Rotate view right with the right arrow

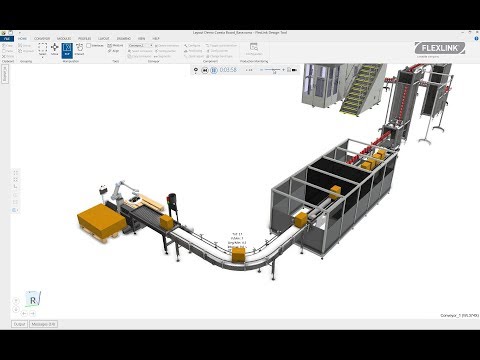33,313
